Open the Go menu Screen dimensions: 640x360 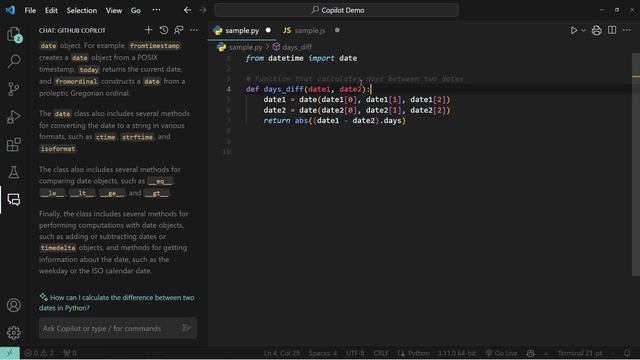(136, 10)
